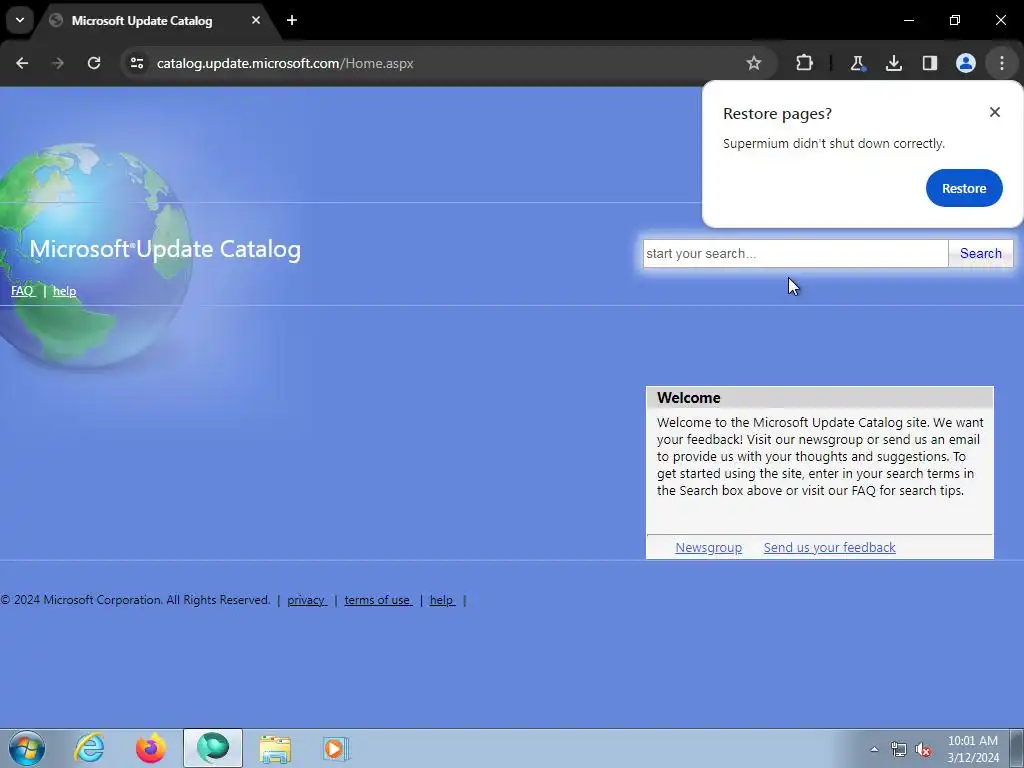The height and width of the screenshot is (768, 1024).
Task: Click the Welcome heading text
Action: [x=688, y=398]
